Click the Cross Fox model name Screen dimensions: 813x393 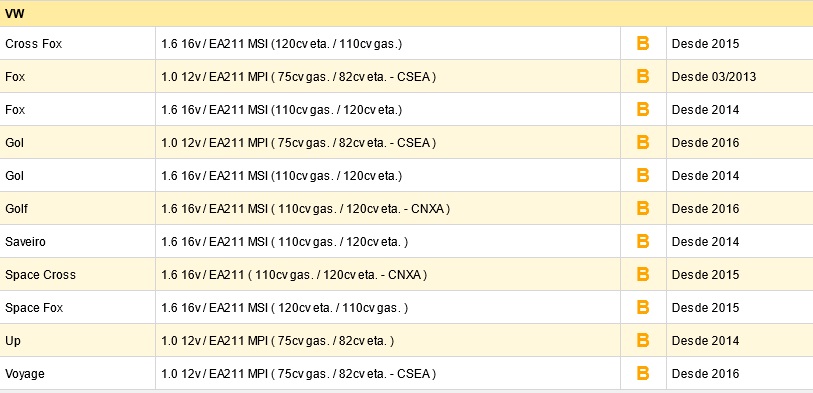[x=34, y=44]
